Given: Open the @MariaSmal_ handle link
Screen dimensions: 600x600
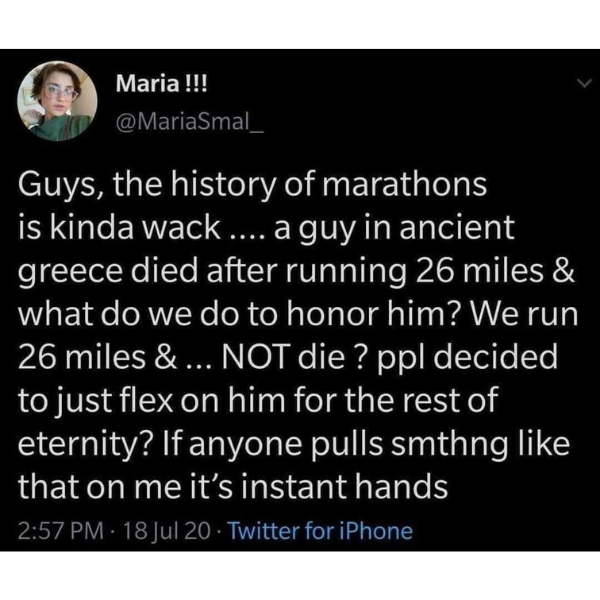Looking at the screenshot, I should coord(190,122).
